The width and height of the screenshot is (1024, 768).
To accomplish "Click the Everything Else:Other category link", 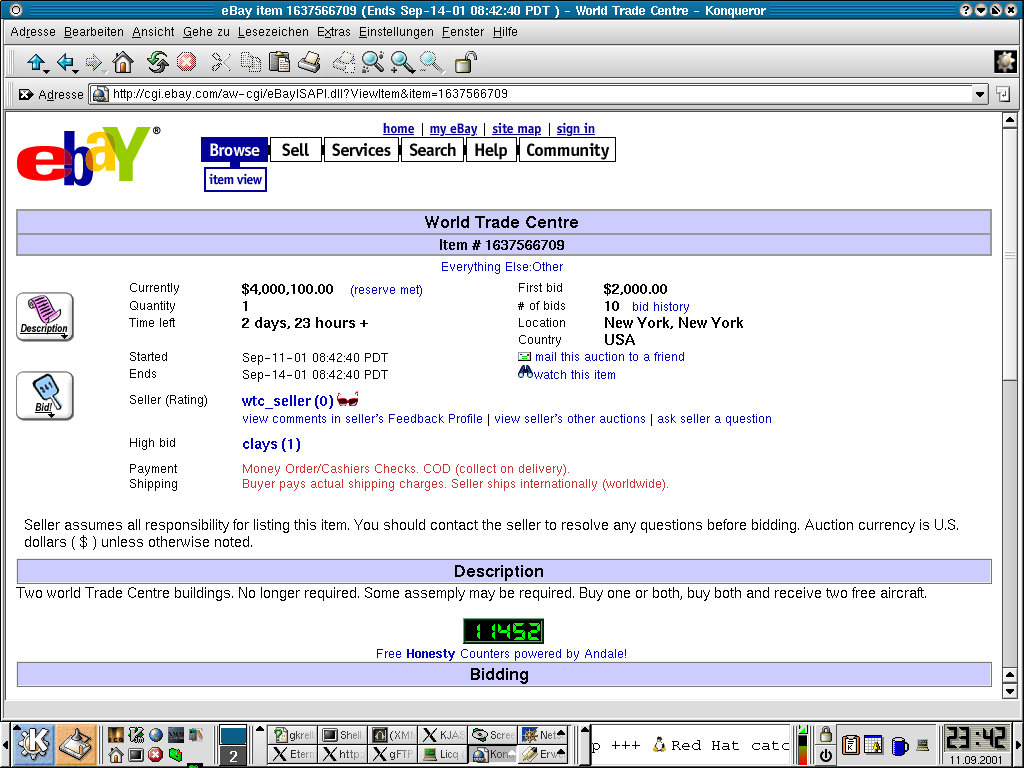I will [502, 266].
